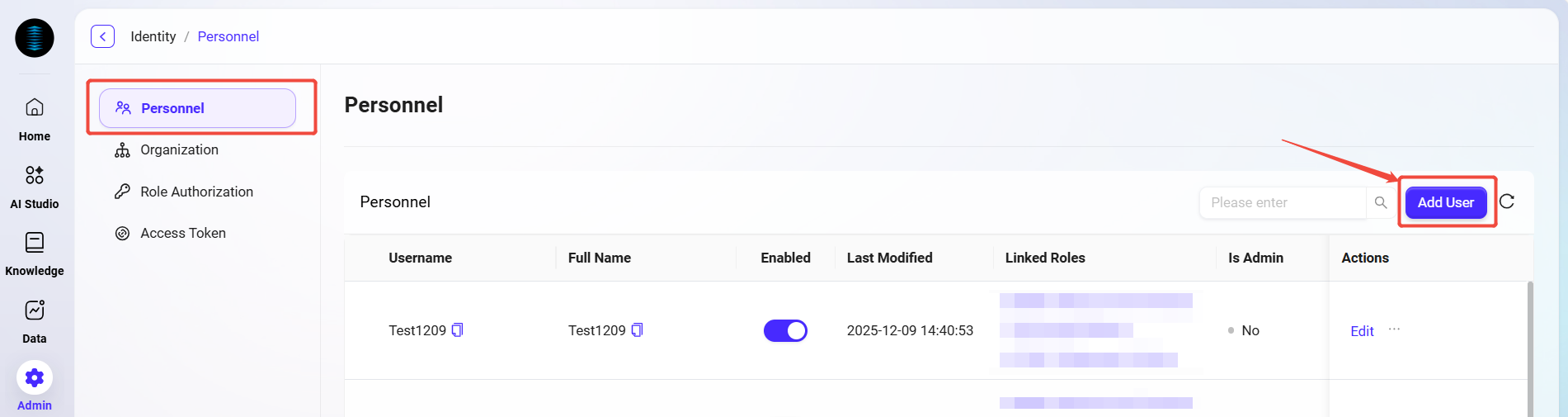Open more actions menu for Test1209
The image size is (1568, 417).
[x=1394, y=329]
